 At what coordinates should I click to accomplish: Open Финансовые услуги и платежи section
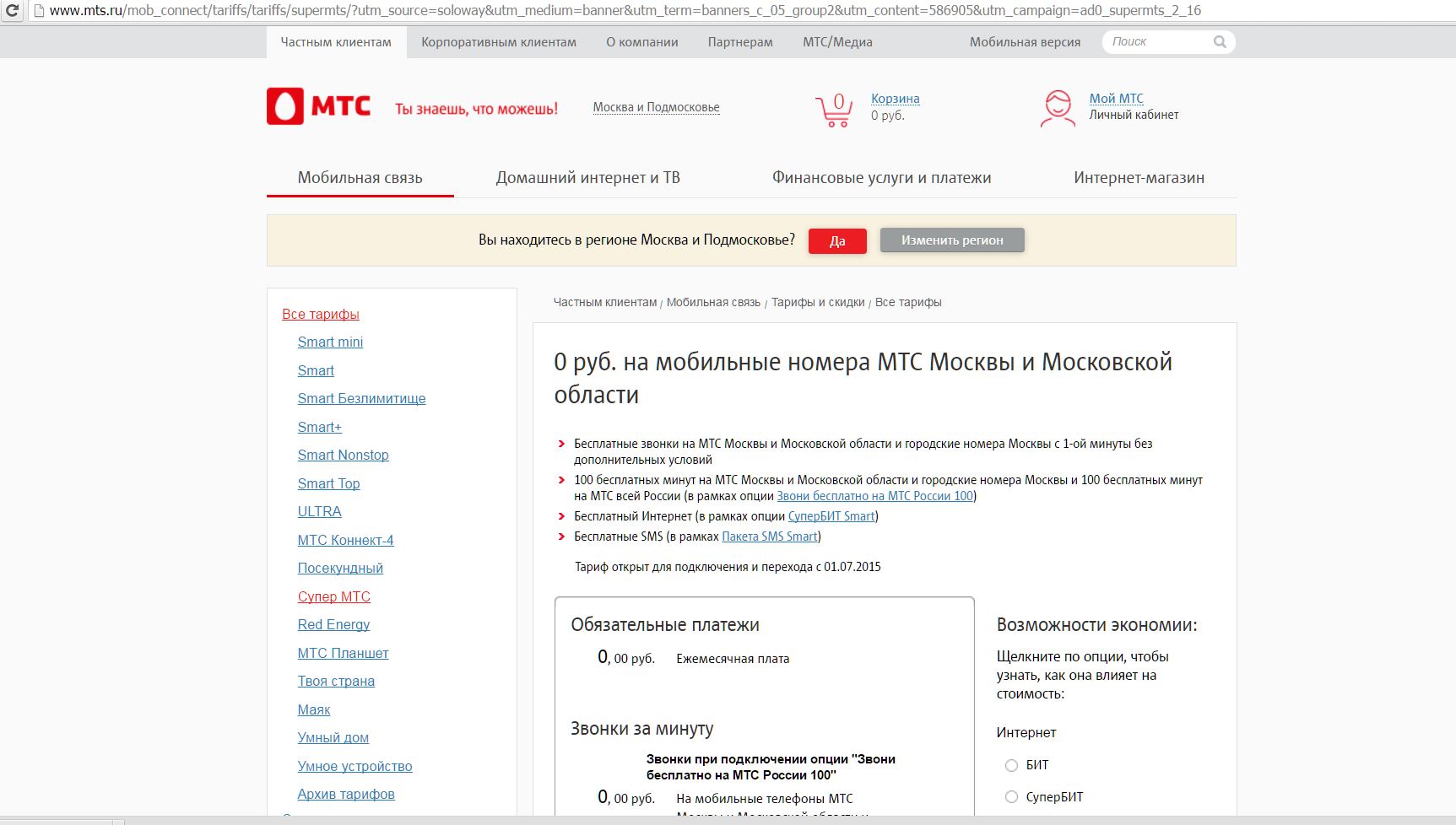882,178
